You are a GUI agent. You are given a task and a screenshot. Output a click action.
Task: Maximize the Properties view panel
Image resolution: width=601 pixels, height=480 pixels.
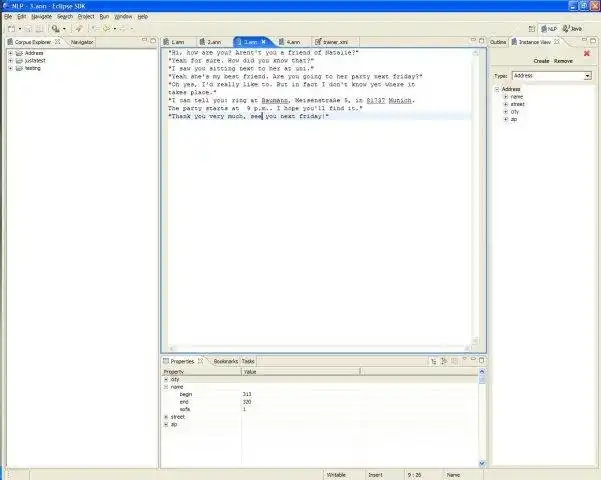tap(482, 360)
